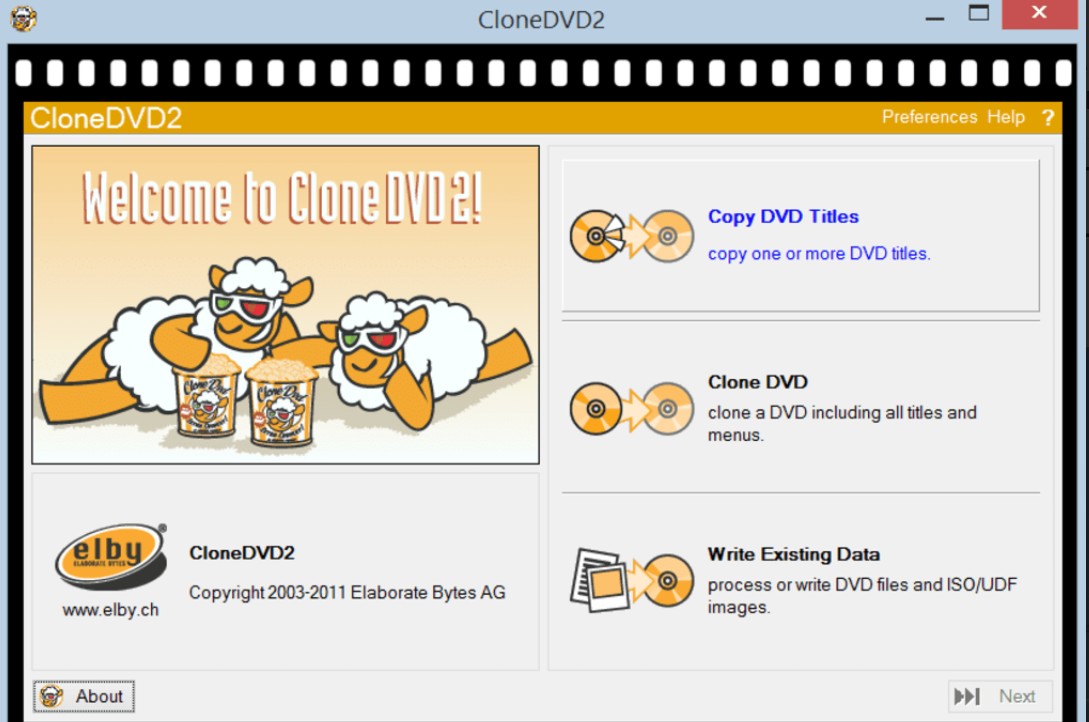Click the Clone DVD disc-to-disc icon

[631, 408]
